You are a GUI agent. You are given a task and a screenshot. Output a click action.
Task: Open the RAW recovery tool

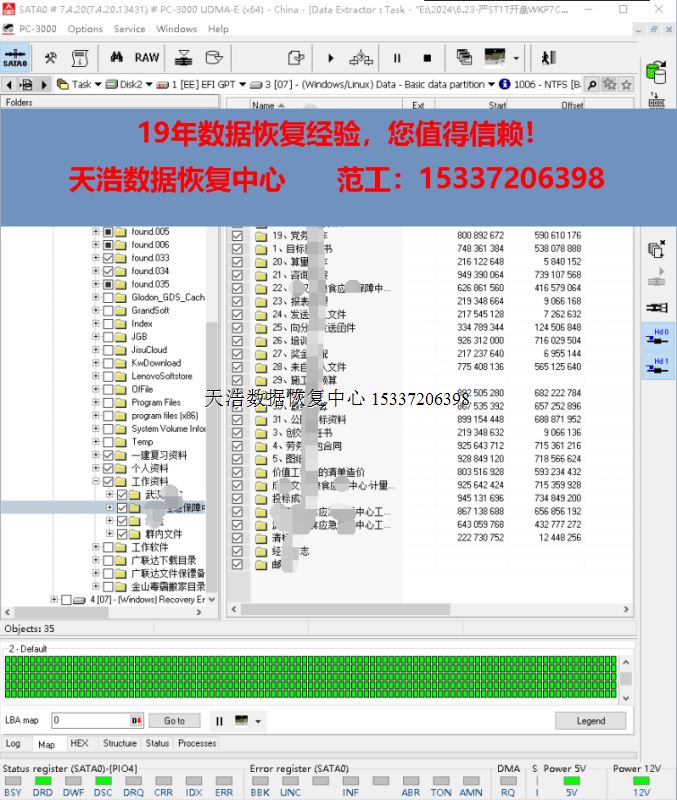[x=147, y=58]
